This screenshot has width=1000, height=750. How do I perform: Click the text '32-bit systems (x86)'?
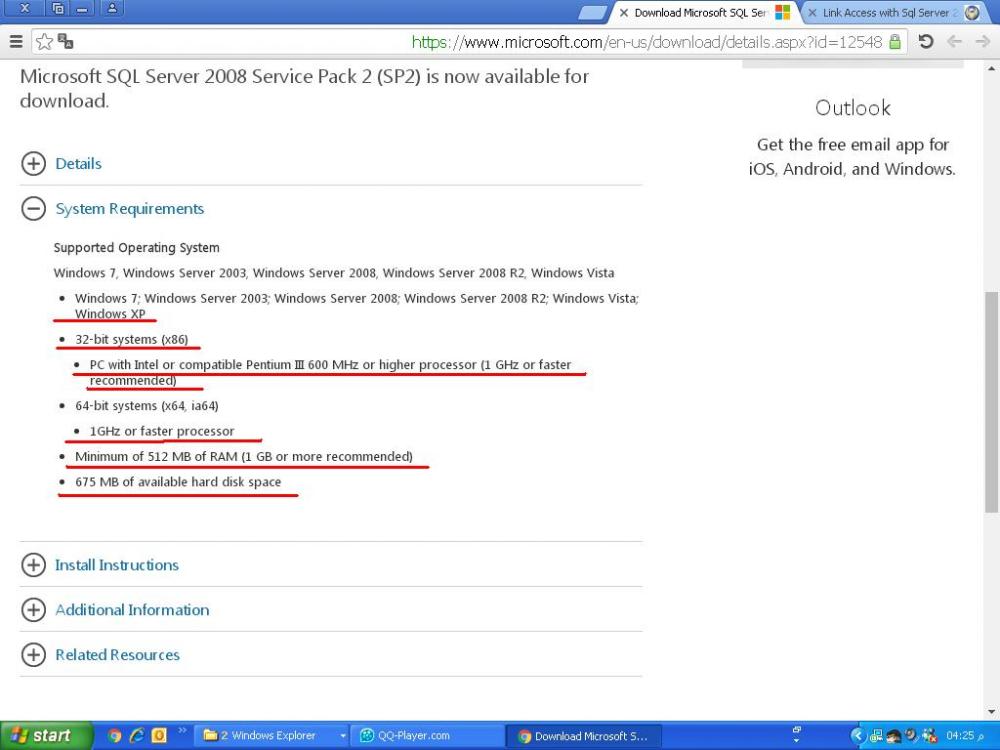click(x=131, y=339)
